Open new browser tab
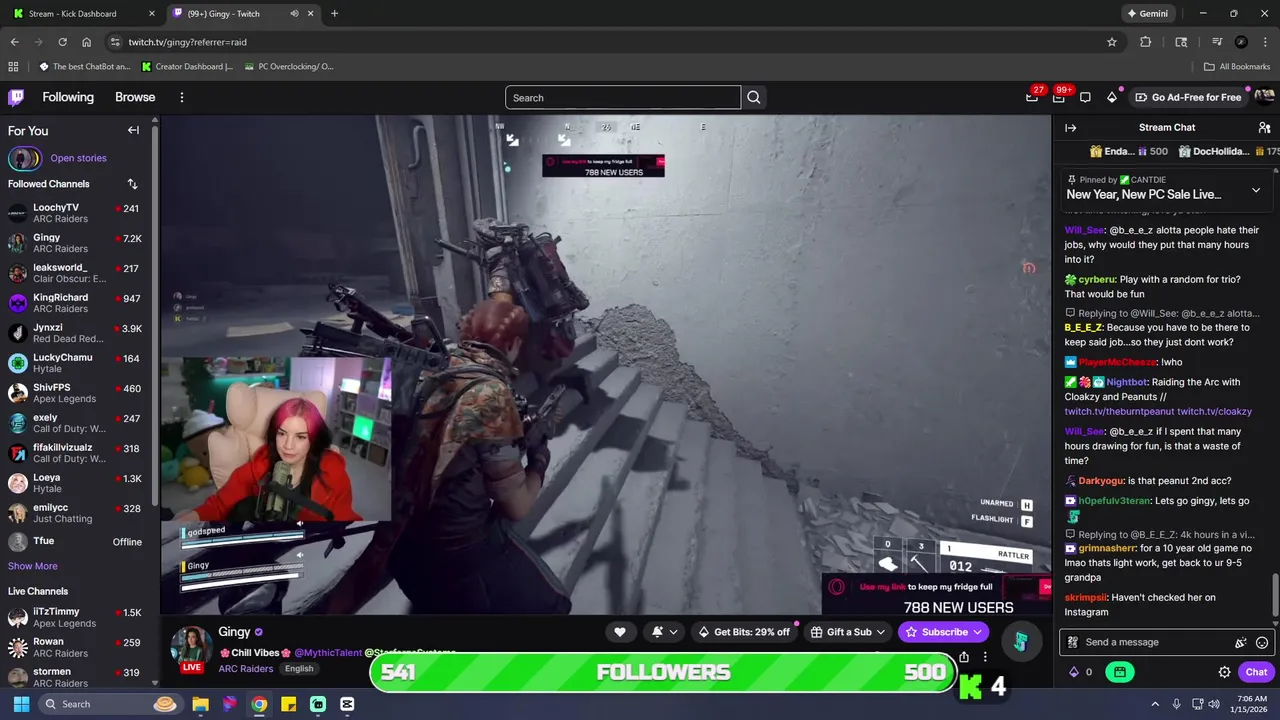The height and width of the screenshot is (720, 1280). click(334, 14)
